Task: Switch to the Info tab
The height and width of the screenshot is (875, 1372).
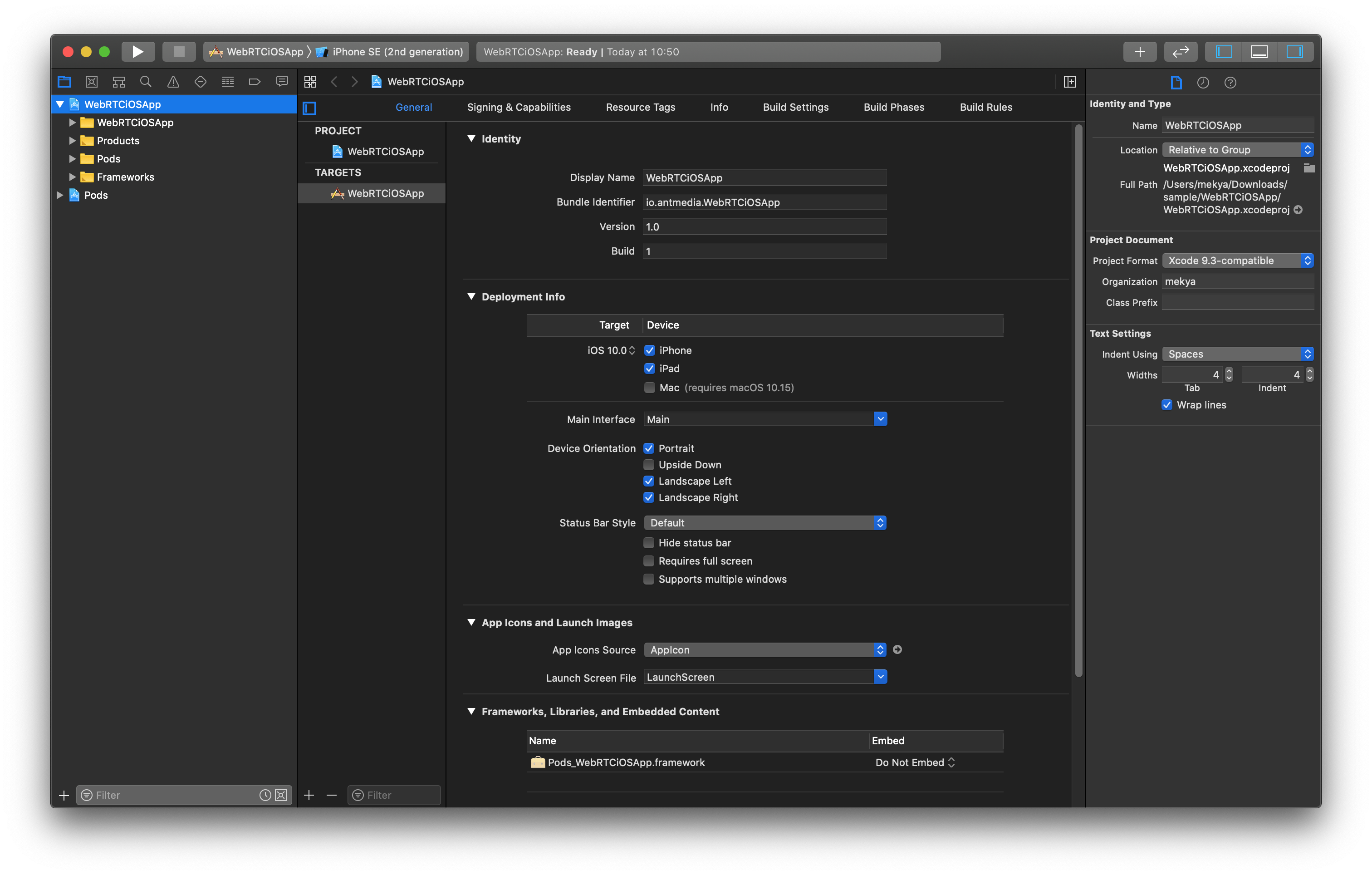Action: (x=719, y=107)
